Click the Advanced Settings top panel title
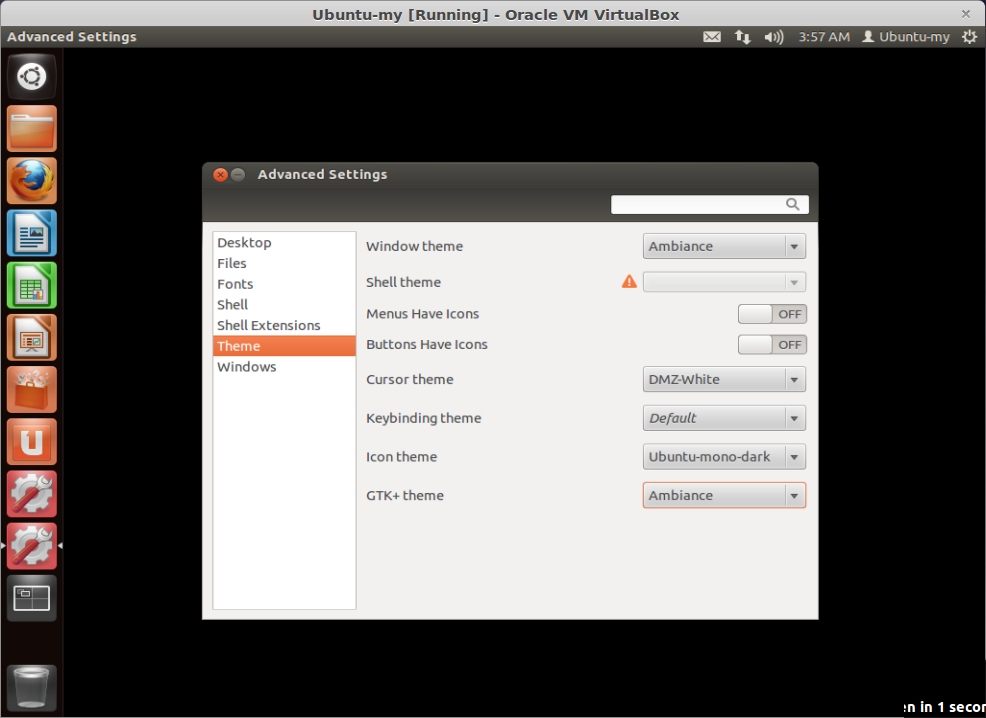Image resolution: width=986 pixels, height=718 pixels. pyautogui.click(x=72, y=37)
